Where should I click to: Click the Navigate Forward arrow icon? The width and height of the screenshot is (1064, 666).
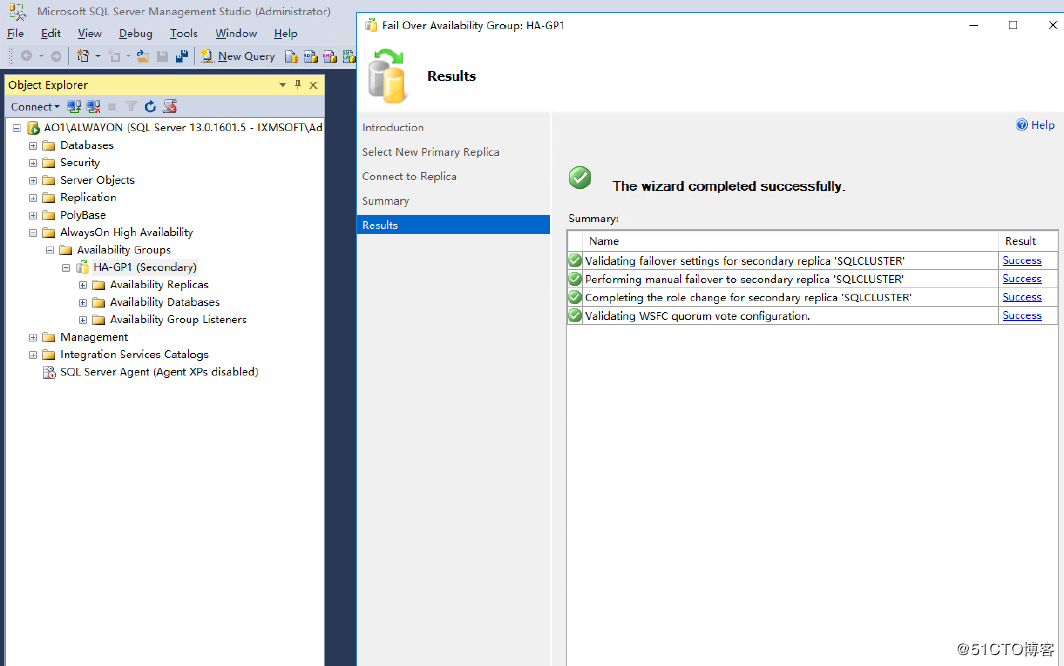(x=56, y=56)
